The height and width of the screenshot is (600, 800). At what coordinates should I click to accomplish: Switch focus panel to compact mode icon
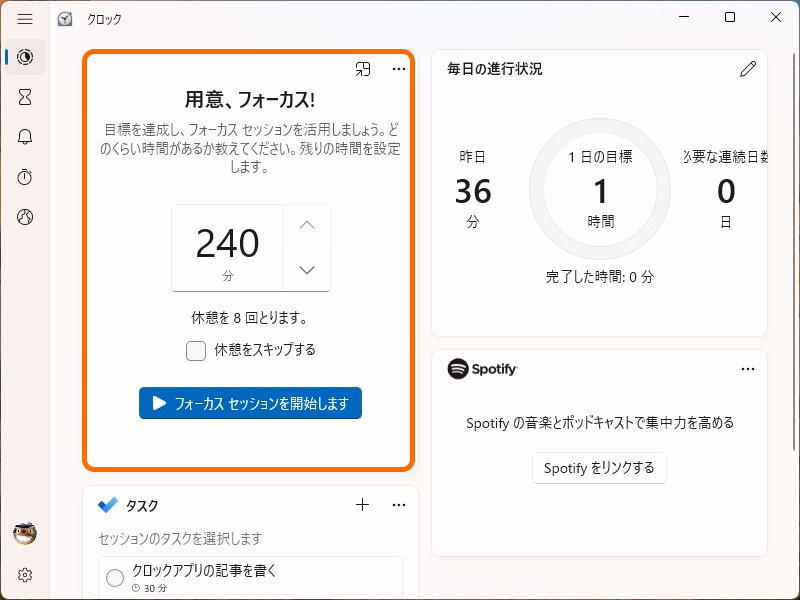(x=362, y=69)
